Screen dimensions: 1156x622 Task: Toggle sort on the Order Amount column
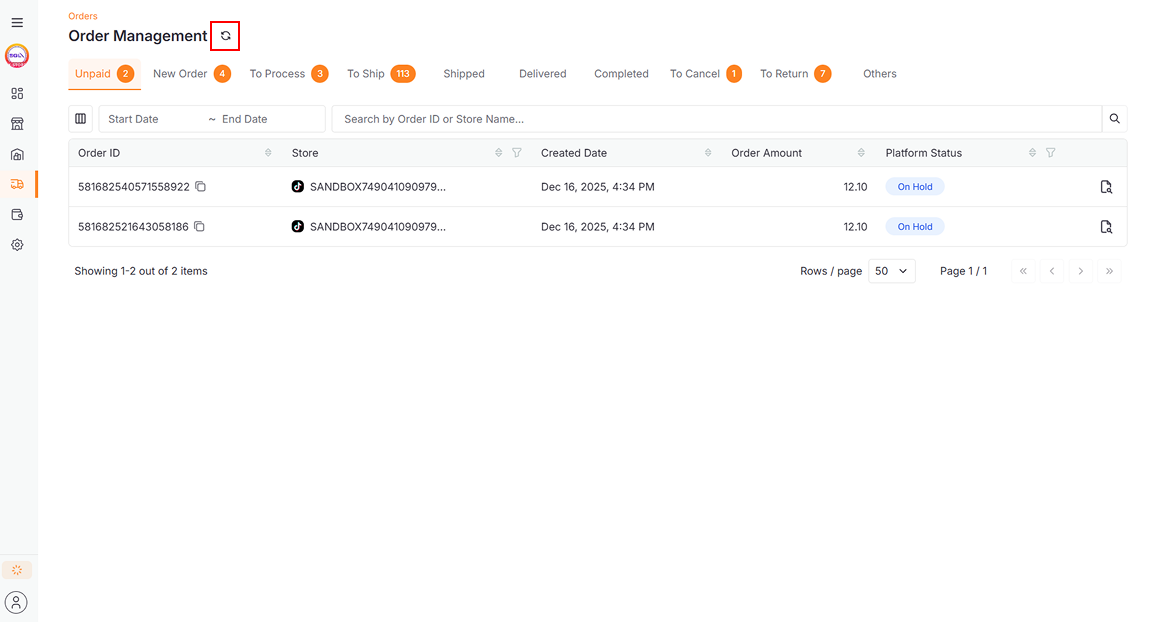[x=861, y=153]
